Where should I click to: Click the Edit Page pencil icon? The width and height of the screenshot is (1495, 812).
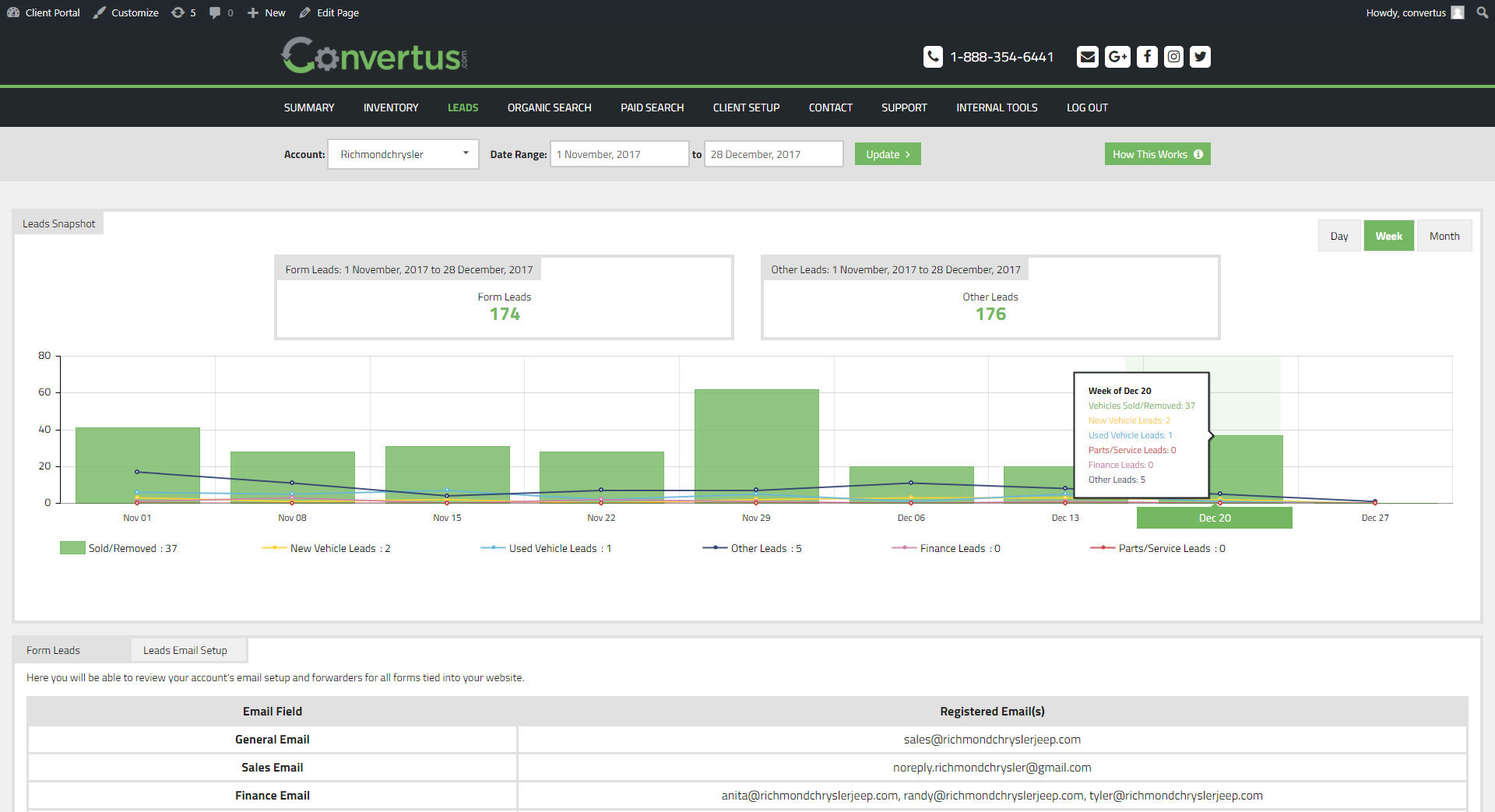tap(304, 12)
